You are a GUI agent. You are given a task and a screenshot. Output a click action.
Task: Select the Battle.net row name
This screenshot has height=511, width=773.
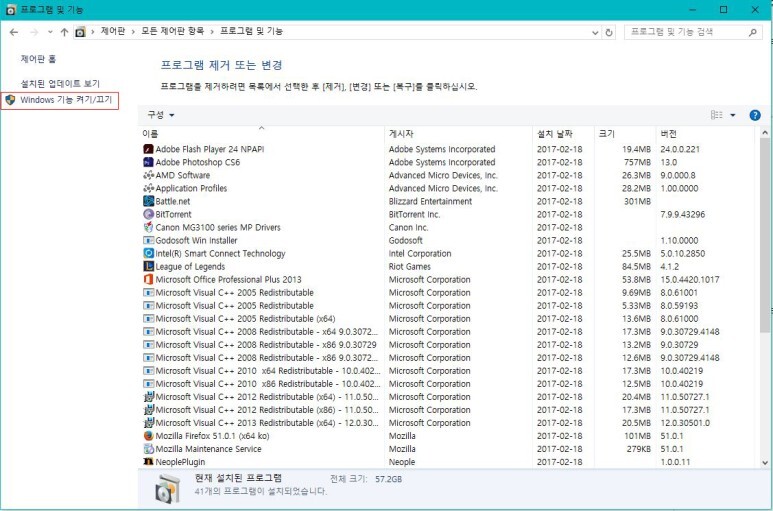[173, 202]
